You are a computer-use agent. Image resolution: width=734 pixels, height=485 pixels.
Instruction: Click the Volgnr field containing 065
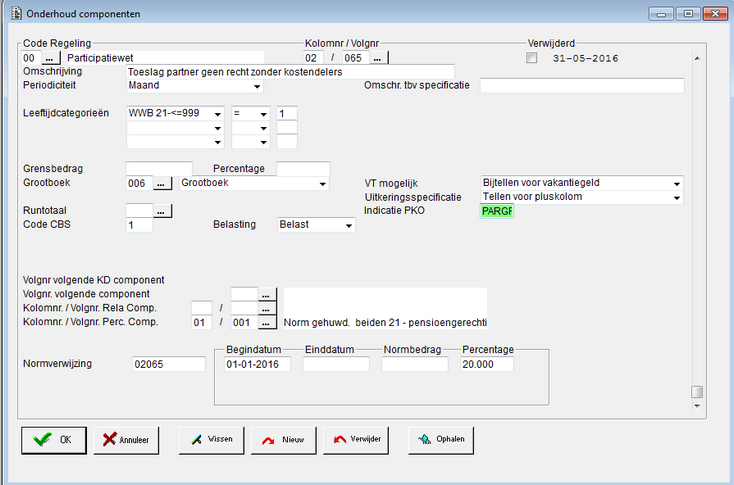point(356,58)
